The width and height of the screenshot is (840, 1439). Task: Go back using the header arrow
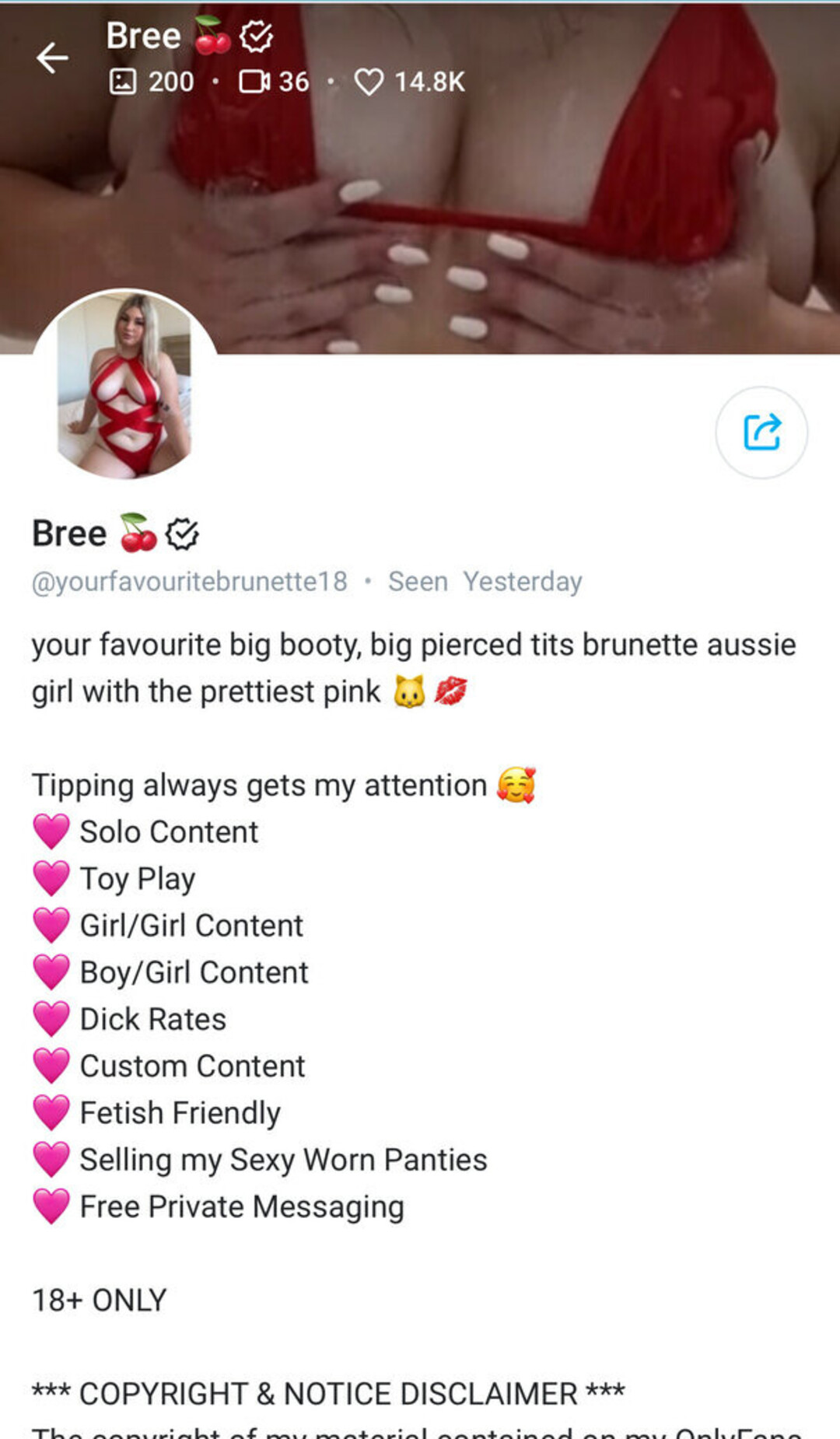(x=52, y=58)
